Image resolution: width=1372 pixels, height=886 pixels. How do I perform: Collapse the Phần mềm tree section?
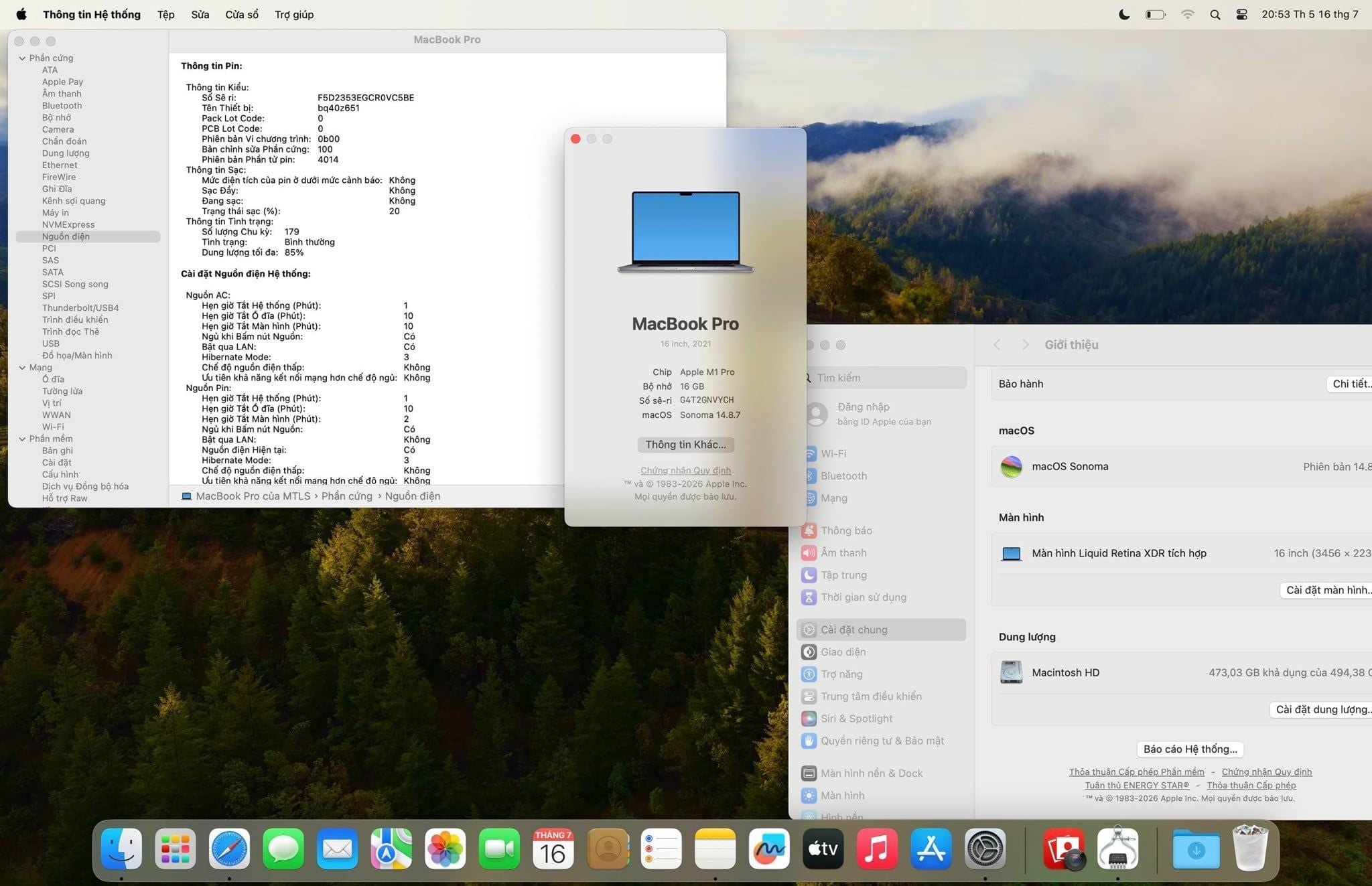(x=22, y=439)
